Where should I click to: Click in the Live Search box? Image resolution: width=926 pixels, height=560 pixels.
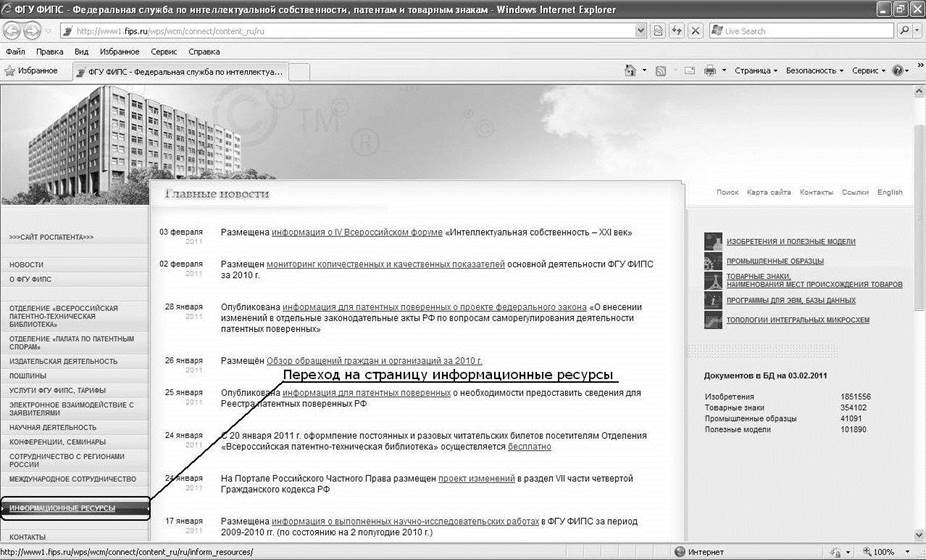[x=803, y=31]
